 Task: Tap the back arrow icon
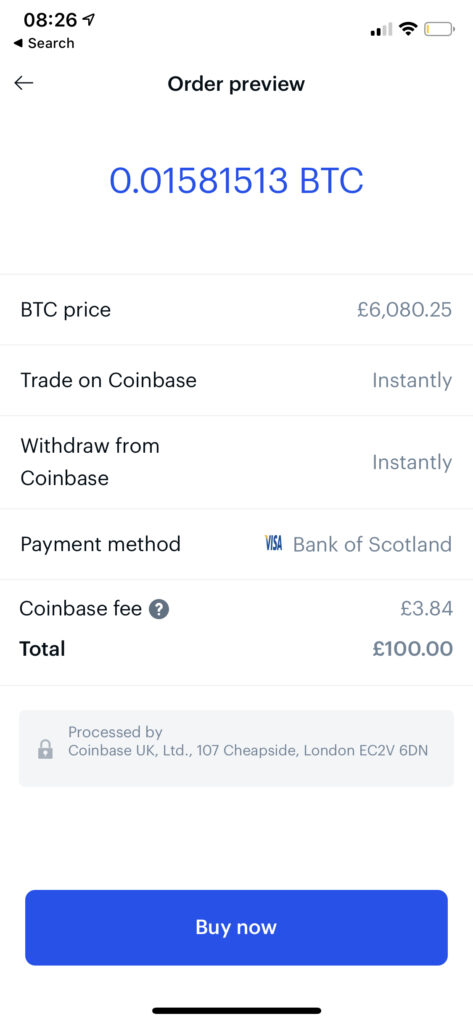point(24,83)
